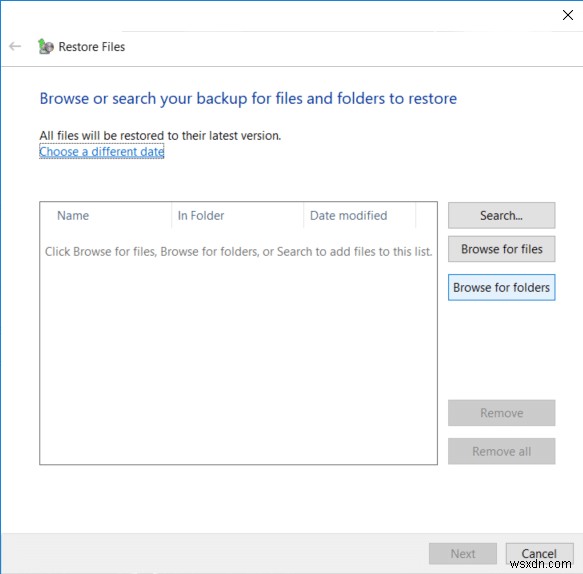Screen dimensions: 583x574
Task: Click the Restore Files wizard icon
Action: pos(46,46)
